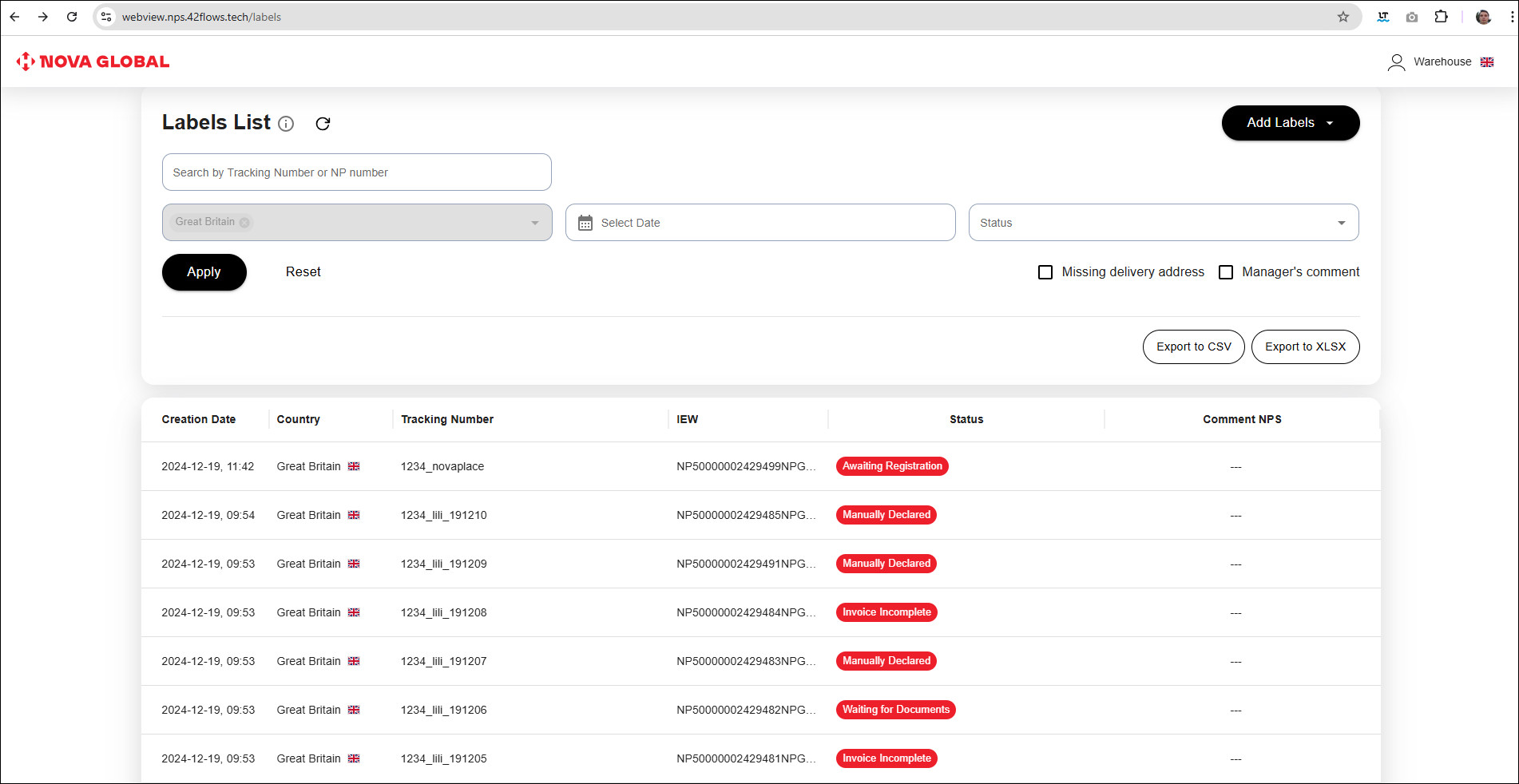The width and height of the screenshot is (1519, 784).
Task: Apply the selected filters
Action: point(204,272)
